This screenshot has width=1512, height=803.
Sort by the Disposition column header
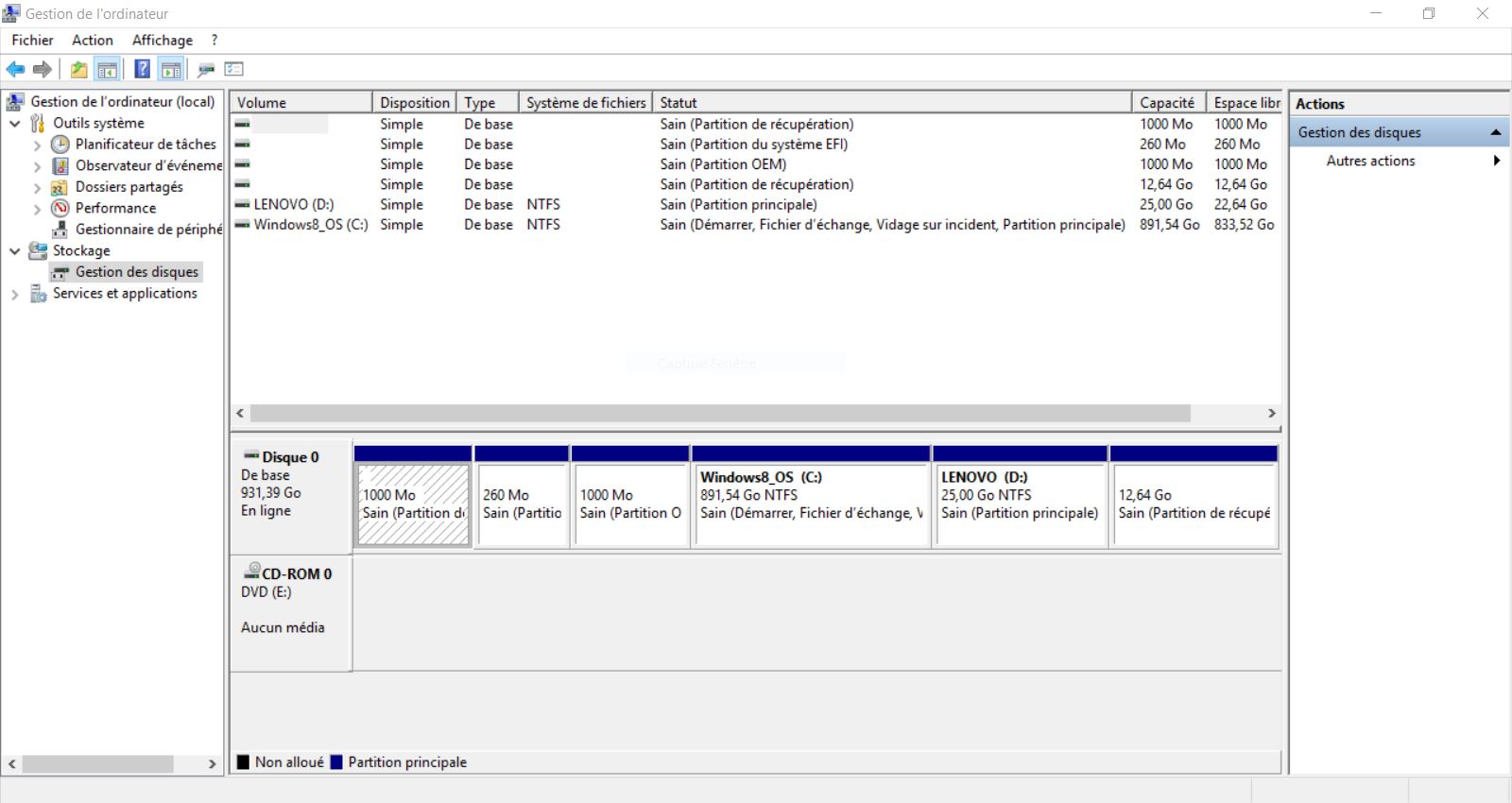[415, 102]
